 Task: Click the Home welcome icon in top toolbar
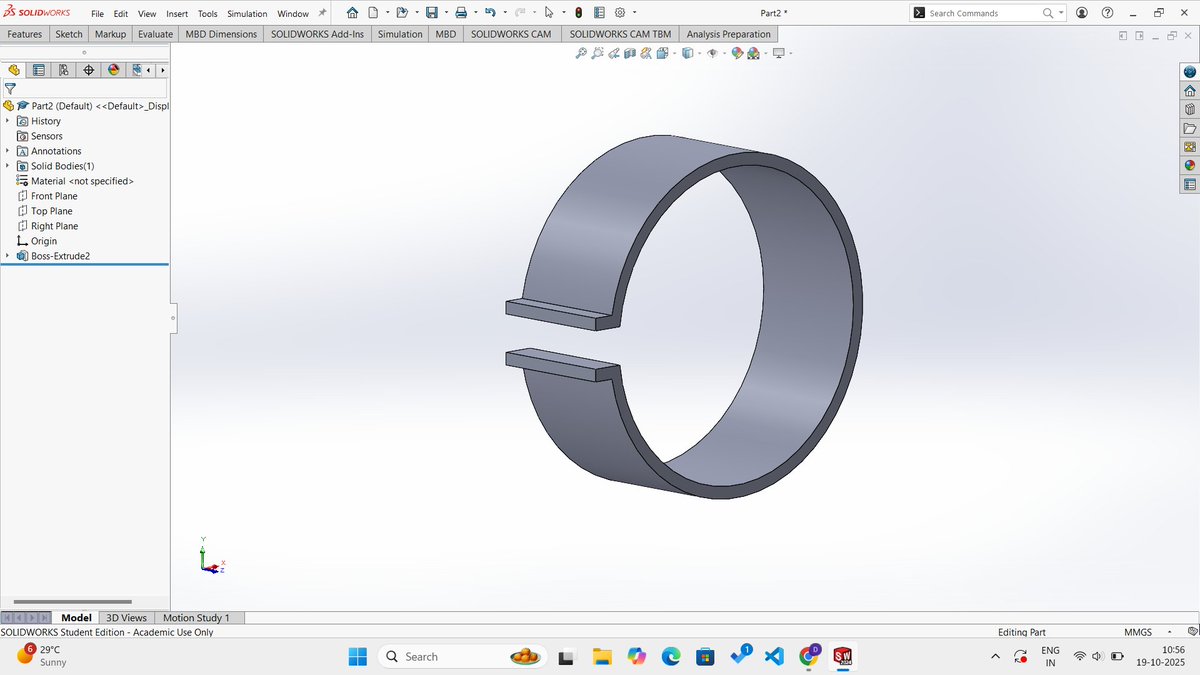click(352, 13)
